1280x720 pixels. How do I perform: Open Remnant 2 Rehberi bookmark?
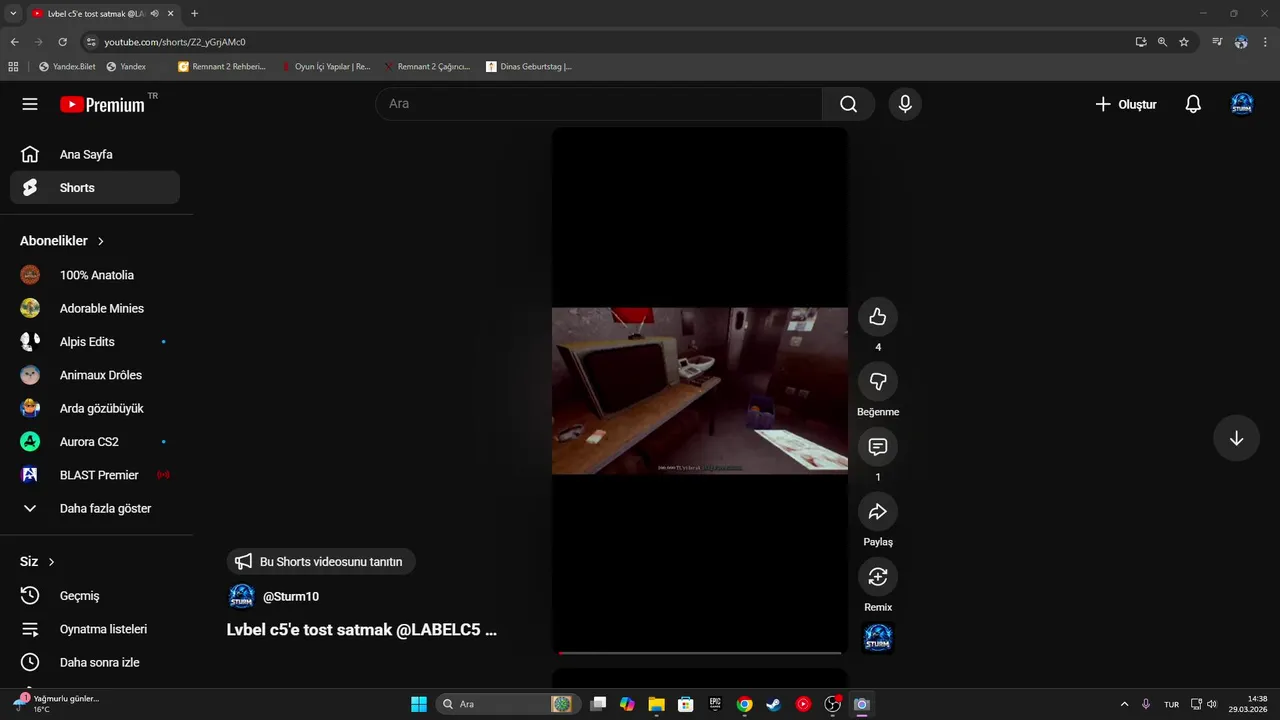click(222, 67)
